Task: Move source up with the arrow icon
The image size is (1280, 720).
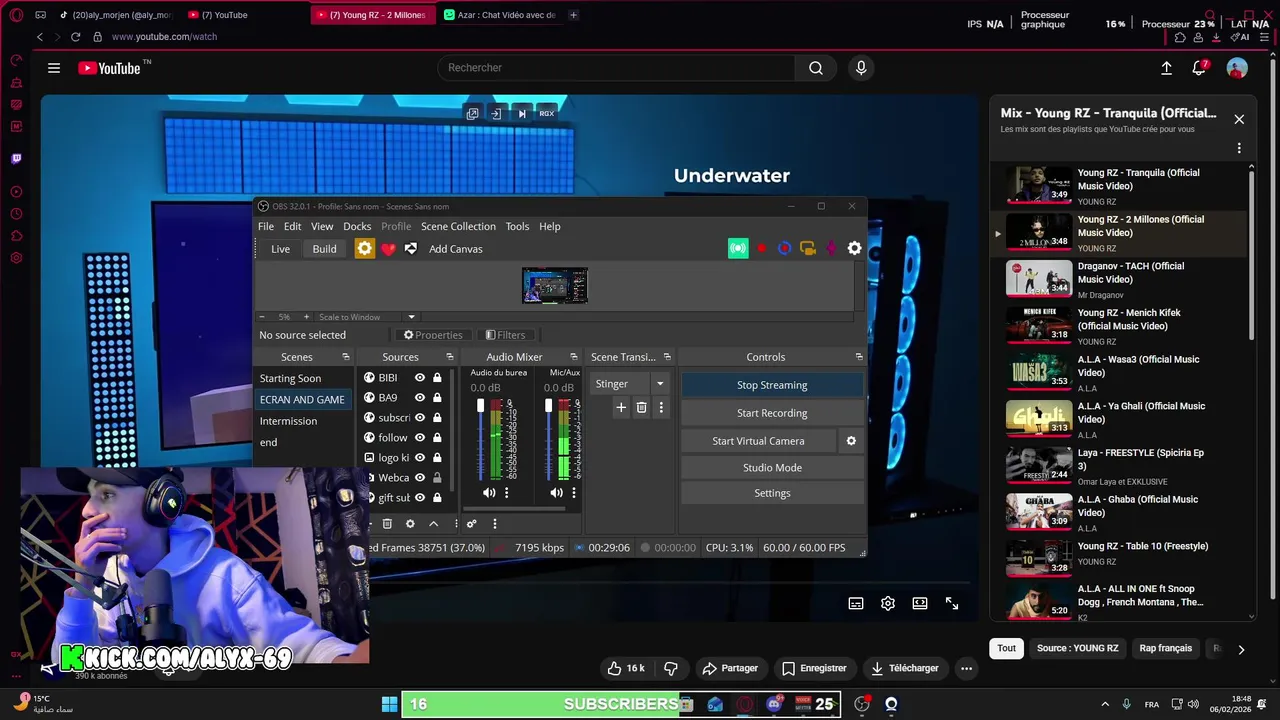Action: point(433,523)
